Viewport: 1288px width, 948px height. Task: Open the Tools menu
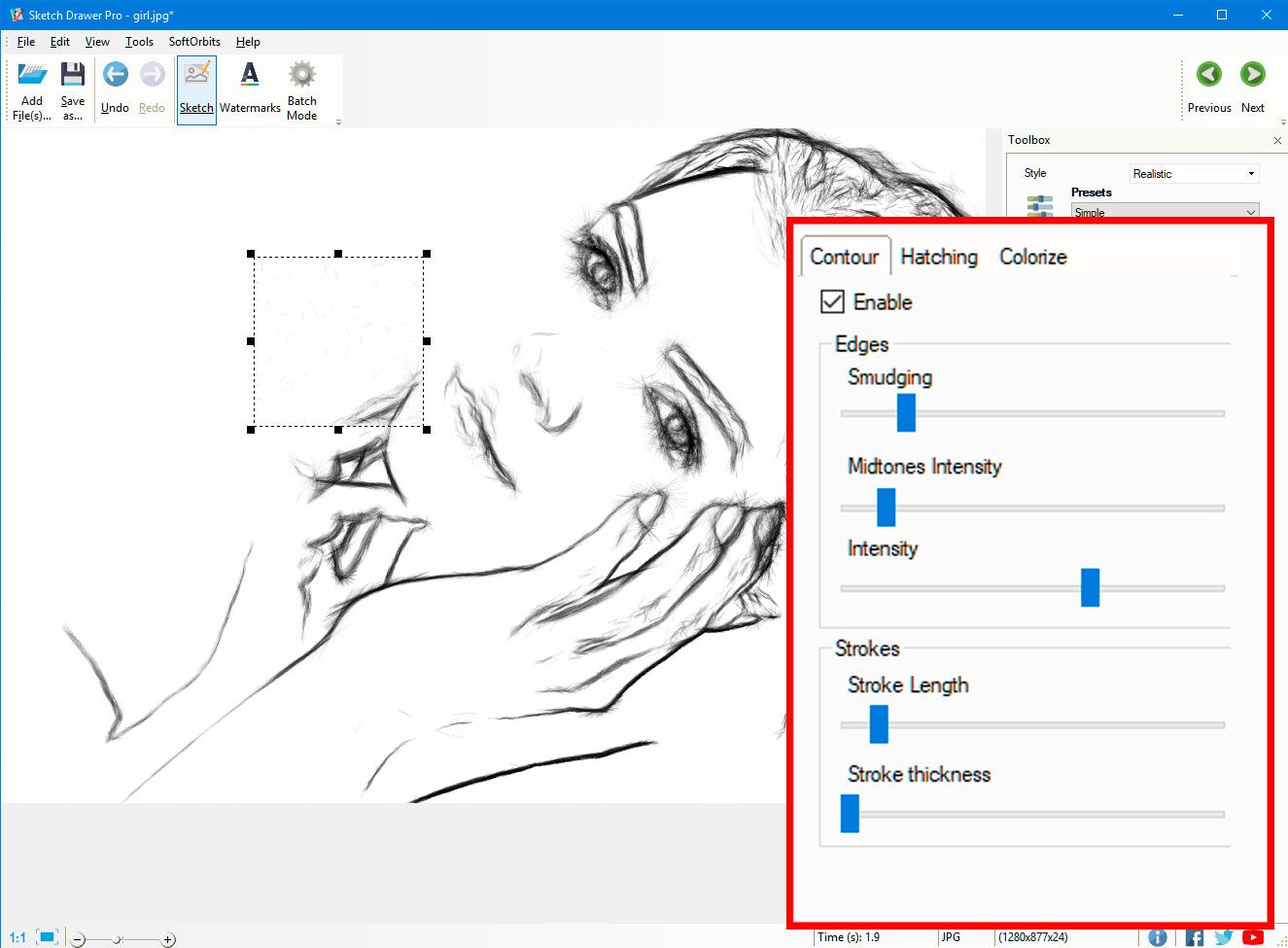pyautogui.click(x=138, y=42)
